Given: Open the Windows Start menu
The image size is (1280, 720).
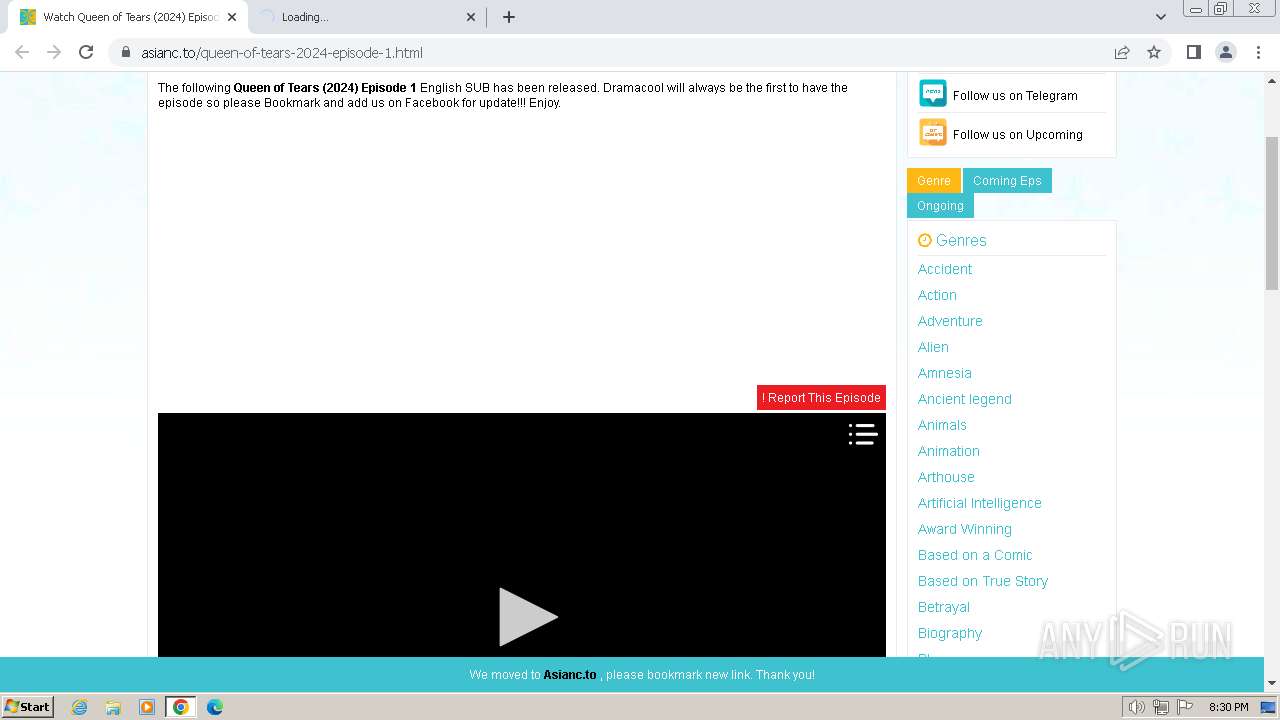Looking at the screenshot, I should tap(27, 707).
